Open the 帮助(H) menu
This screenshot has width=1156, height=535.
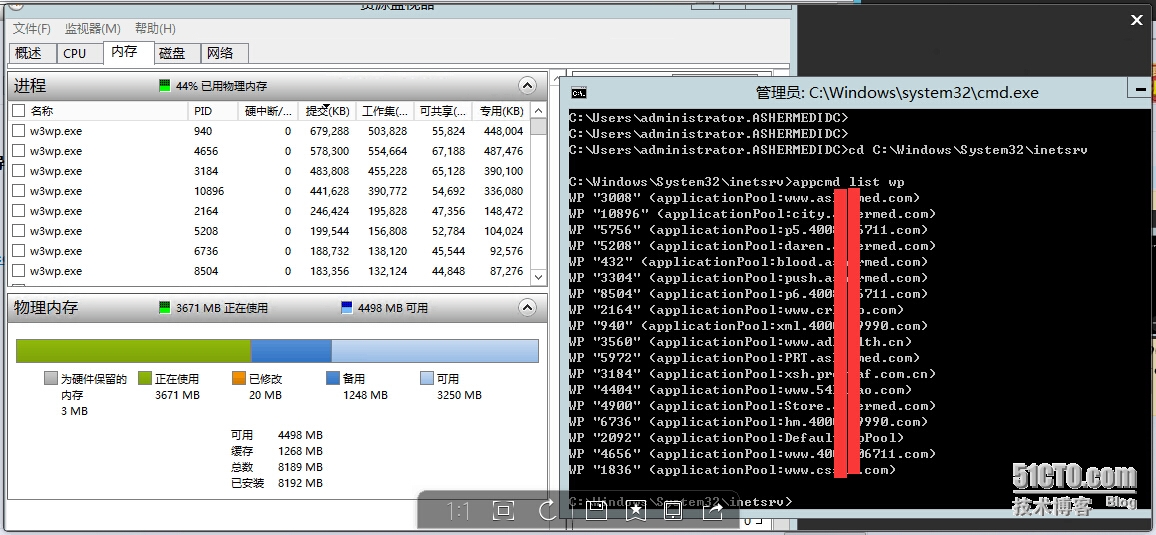(x=155, y=29)
